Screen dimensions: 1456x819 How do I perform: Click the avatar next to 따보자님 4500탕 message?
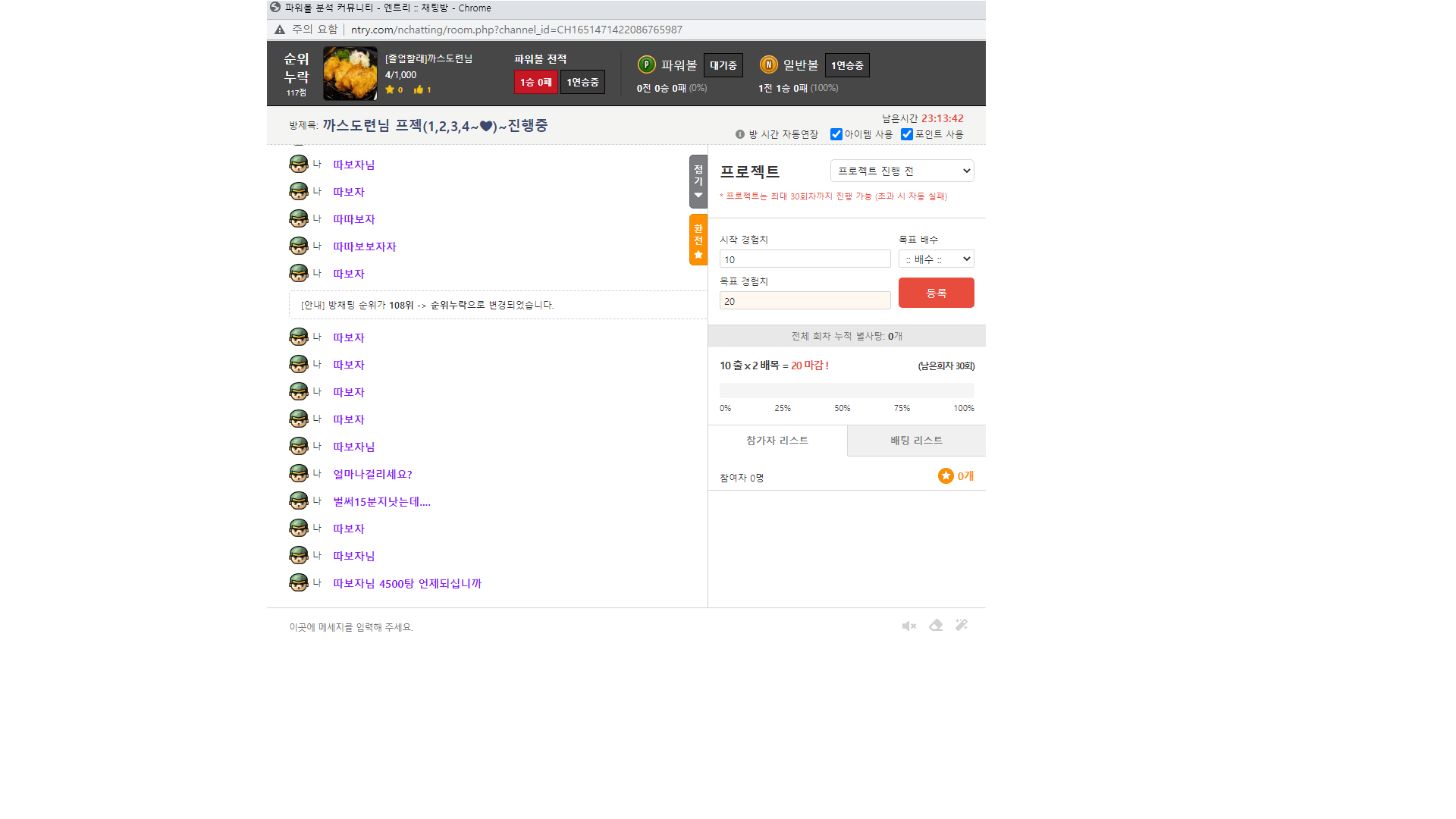(299, 582)
